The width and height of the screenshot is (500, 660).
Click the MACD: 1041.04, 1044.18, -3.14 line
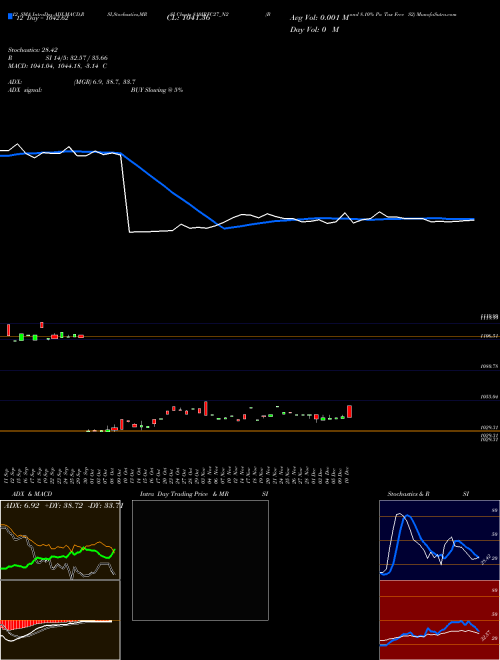coord(57,66)
